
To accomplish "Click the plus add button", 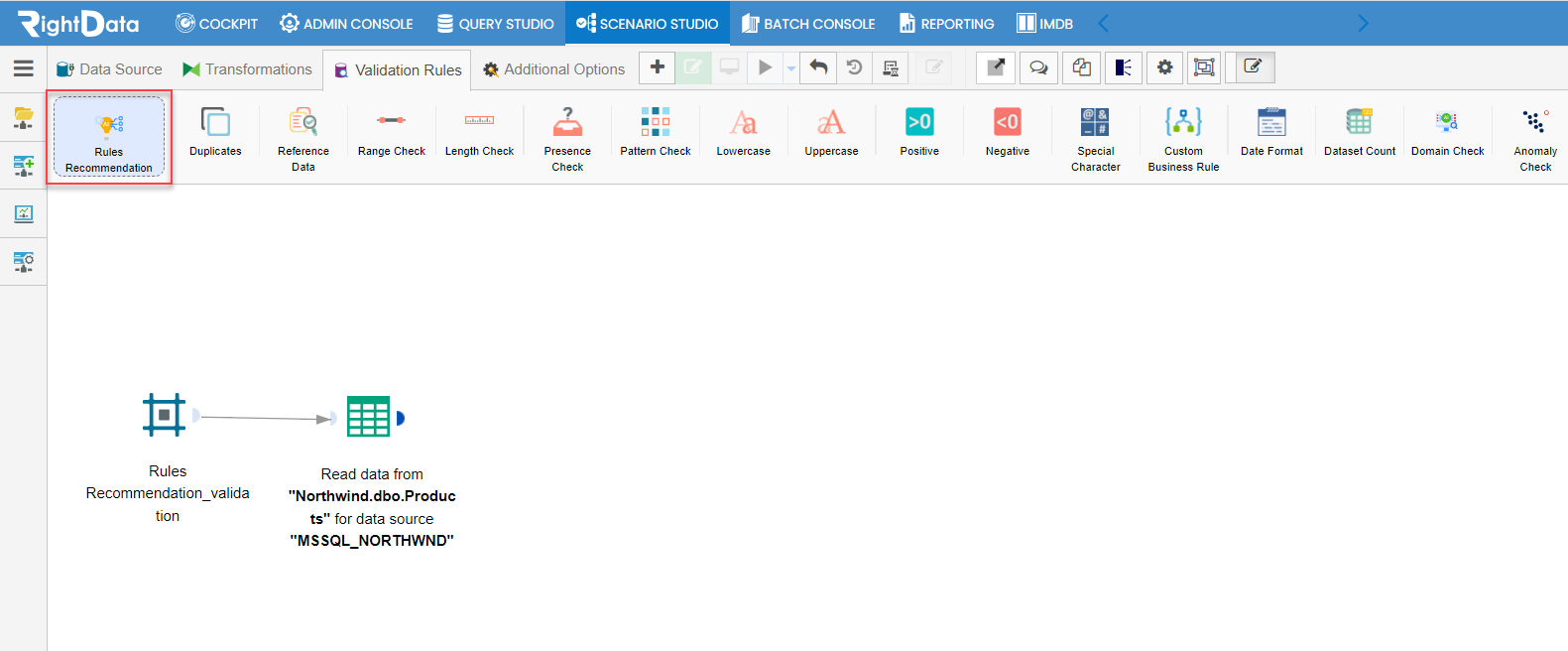I will (x=657, y=67).
